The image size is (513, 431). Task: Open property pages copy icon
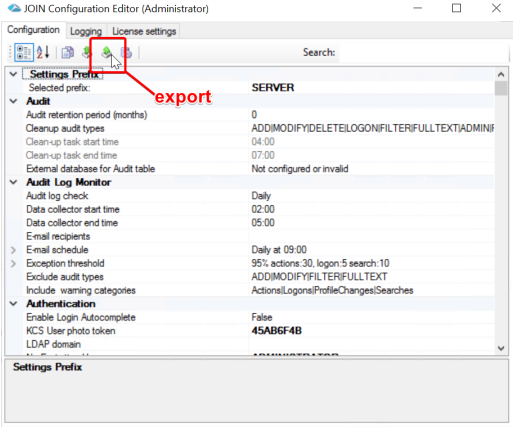tap(68, 52)
